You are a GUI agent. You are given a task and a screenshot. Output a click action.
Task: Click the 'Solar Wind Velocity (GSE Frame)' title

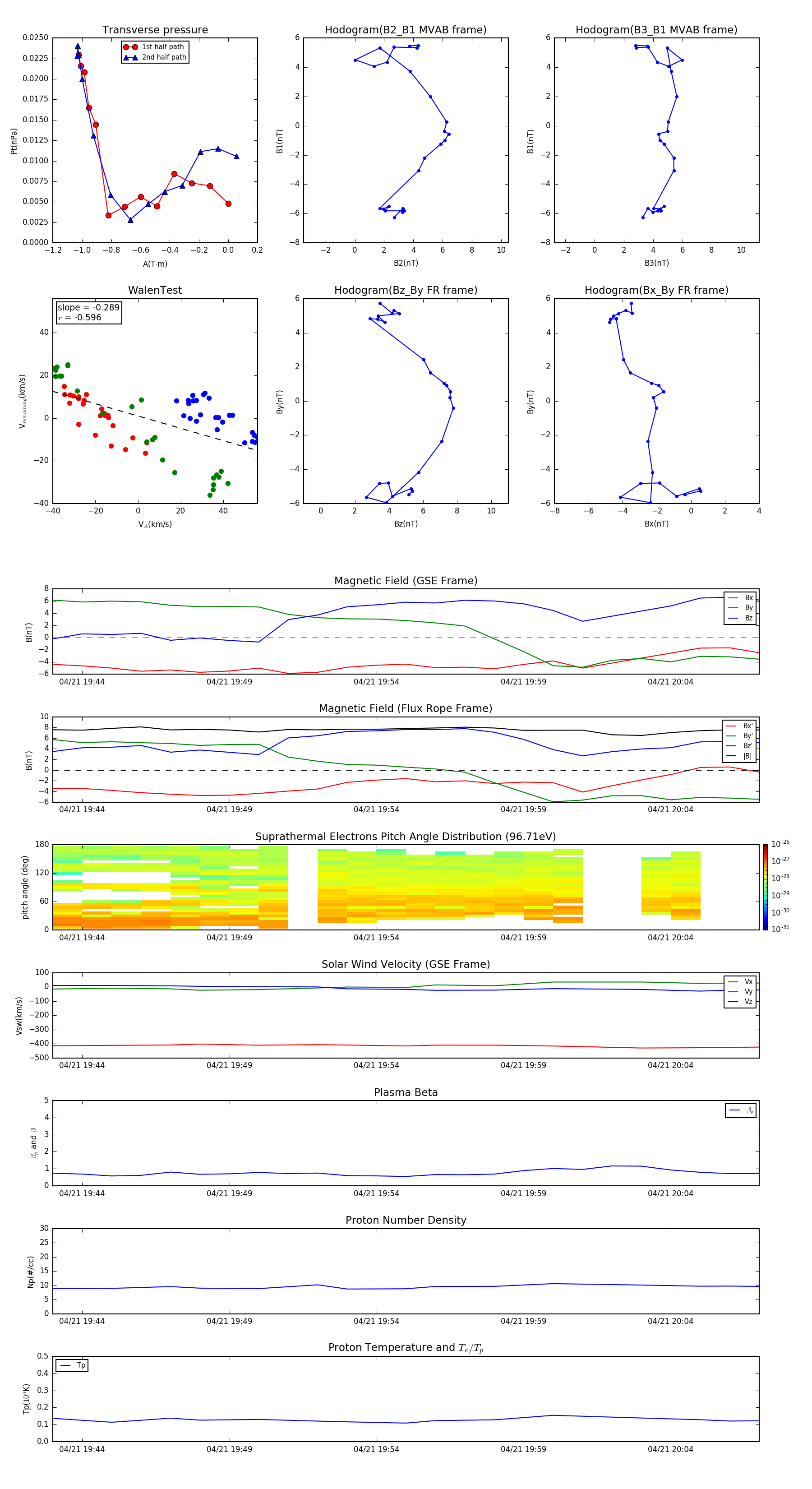[x=406, y=964]
